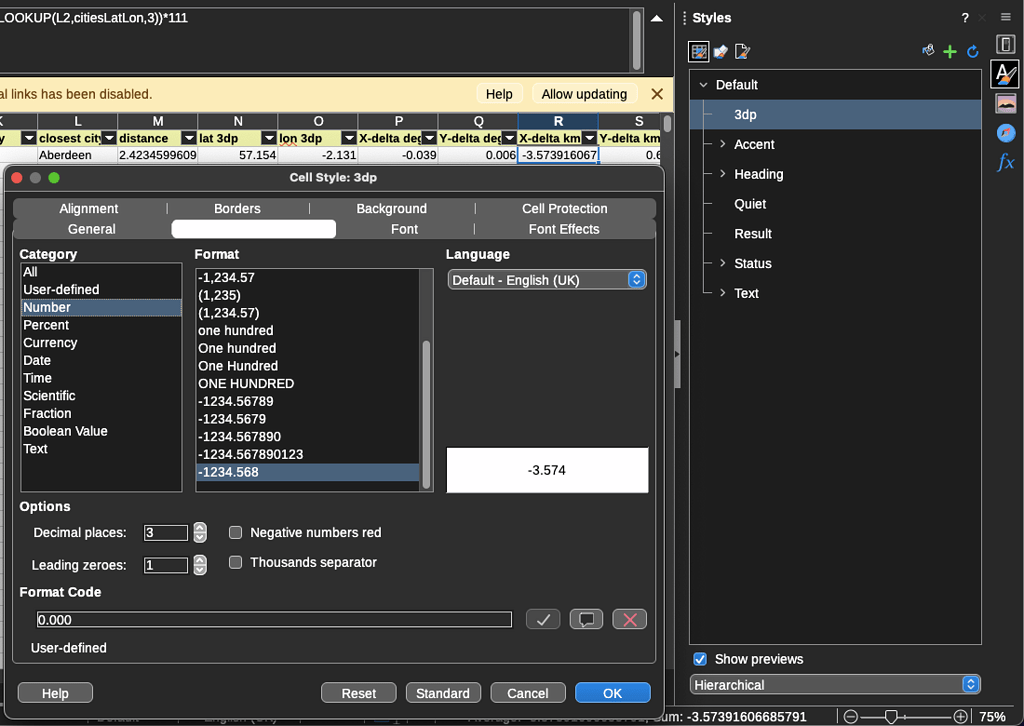The height and width of the screenshot is (726, 1024).
Task: Uncheck the Show previews checkbox
Action: coord(700,659)
